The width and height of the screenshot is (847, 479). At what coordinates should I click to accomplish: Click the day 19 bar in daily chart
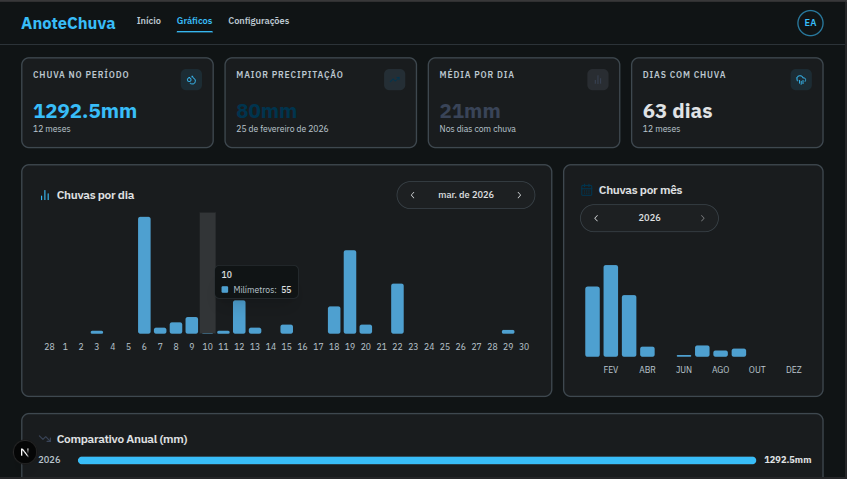tap(350, 292)
